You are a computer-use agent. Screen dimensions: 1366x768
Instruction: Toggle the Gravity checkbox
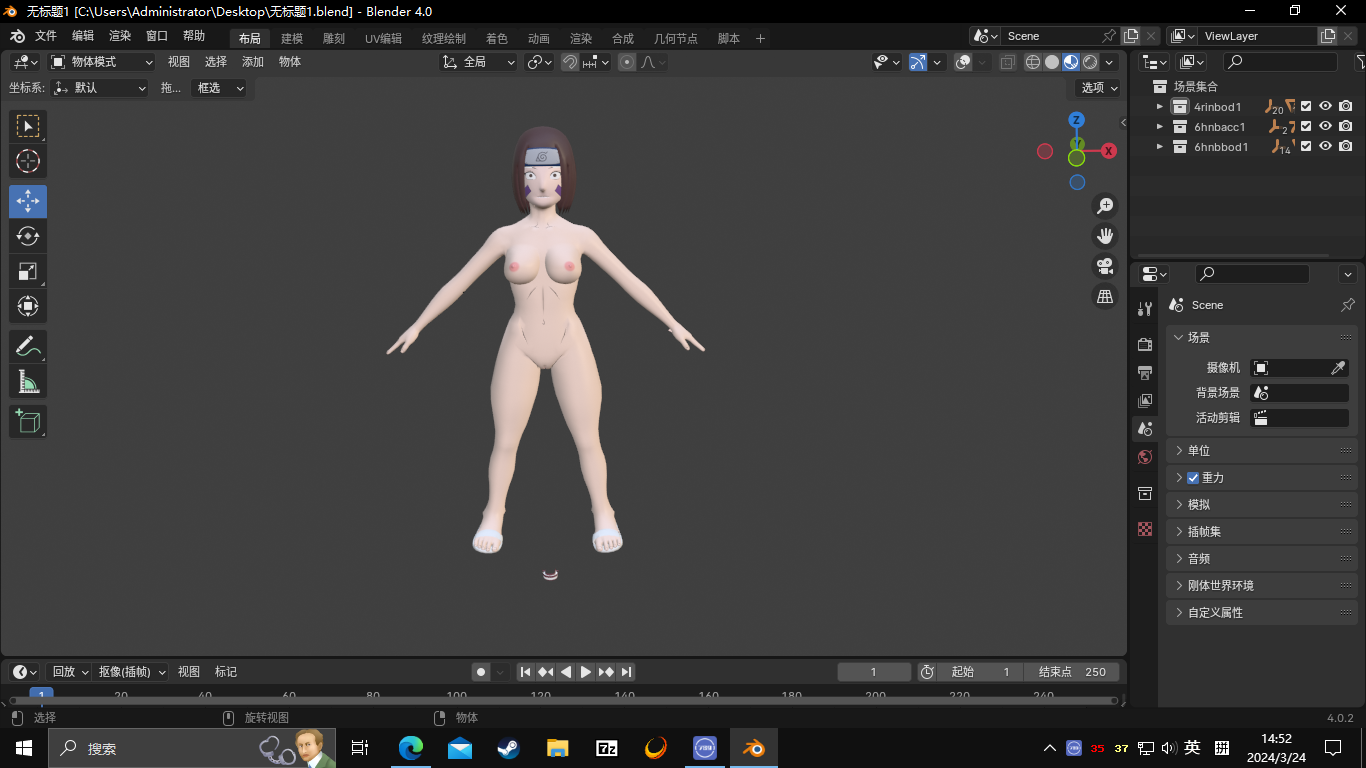pyautogui.click(x=1193, y=478)
